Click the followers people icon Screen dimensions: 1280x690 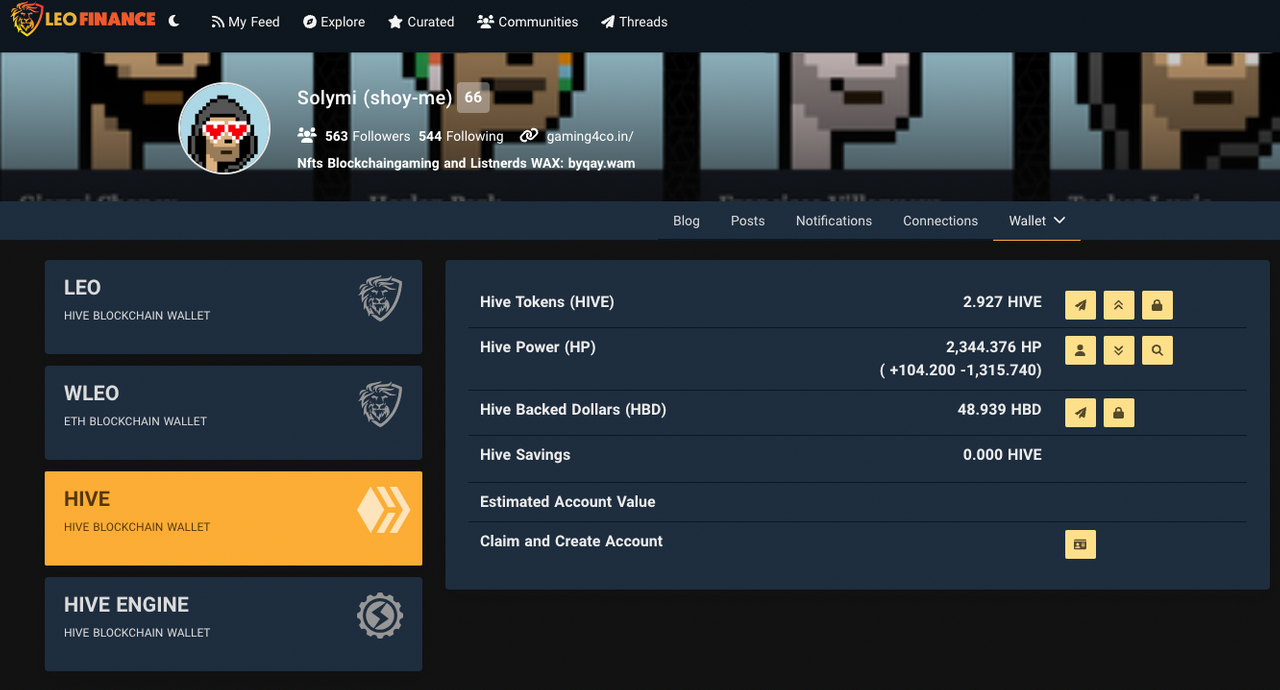[x=307, y=136]
